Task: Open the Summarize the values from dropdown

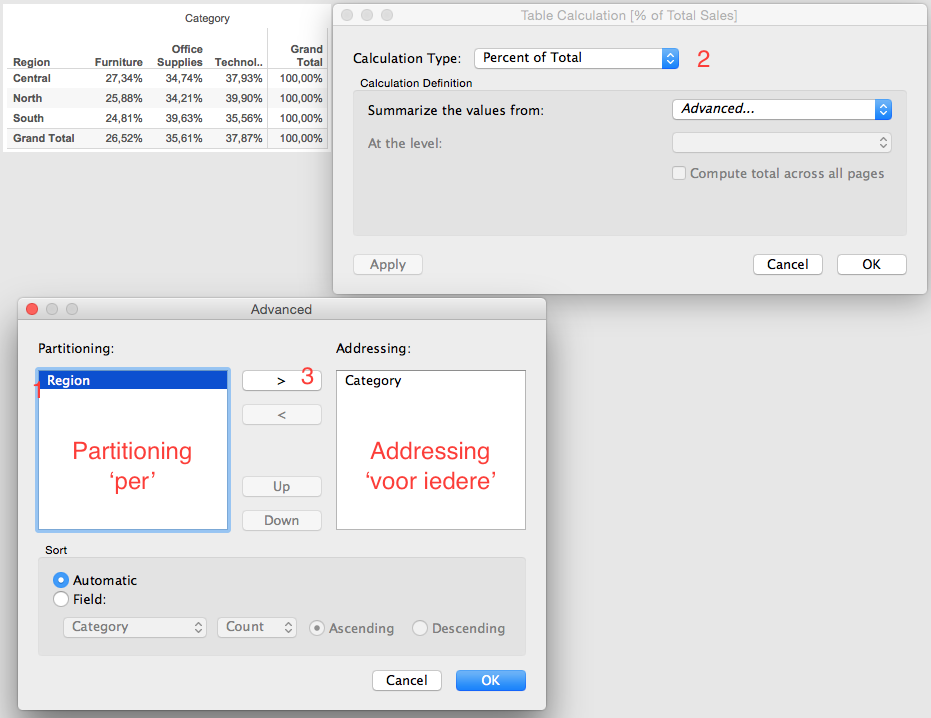Action: (781, 108)
